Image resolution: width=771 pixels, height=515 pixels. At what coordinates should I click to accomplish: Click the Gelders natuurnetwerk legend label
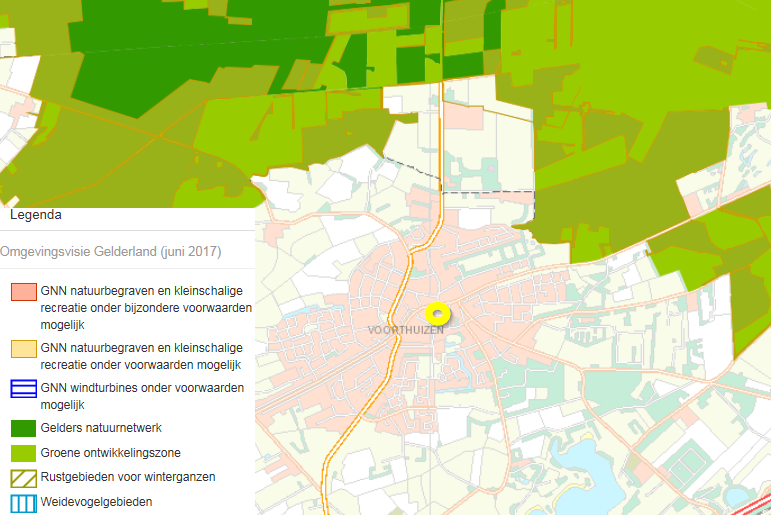coord(101,428)
